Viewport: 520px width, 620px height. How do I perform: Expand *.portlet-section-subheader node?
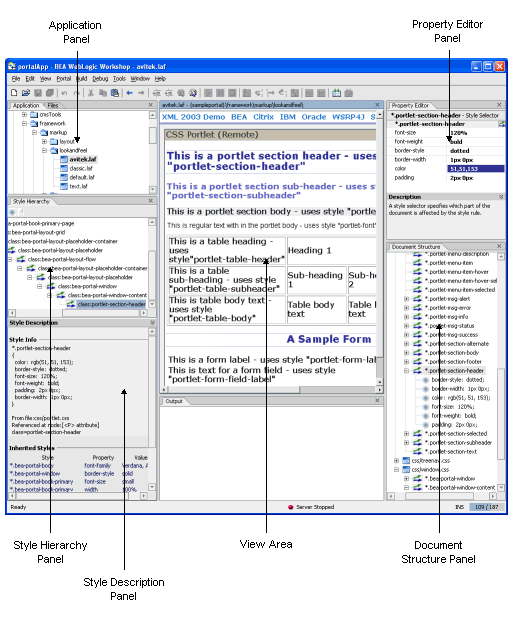407,443
